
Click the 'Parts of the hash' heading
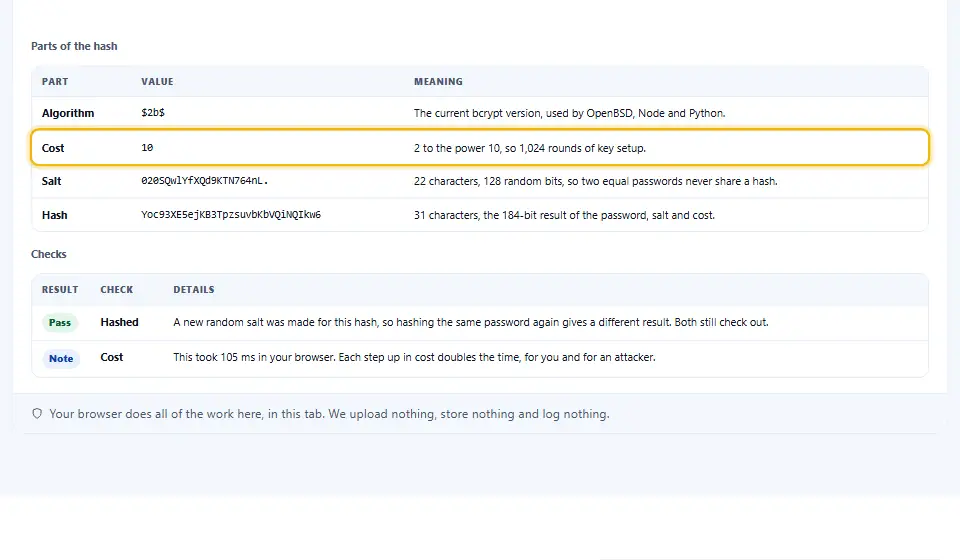(74, 46)
